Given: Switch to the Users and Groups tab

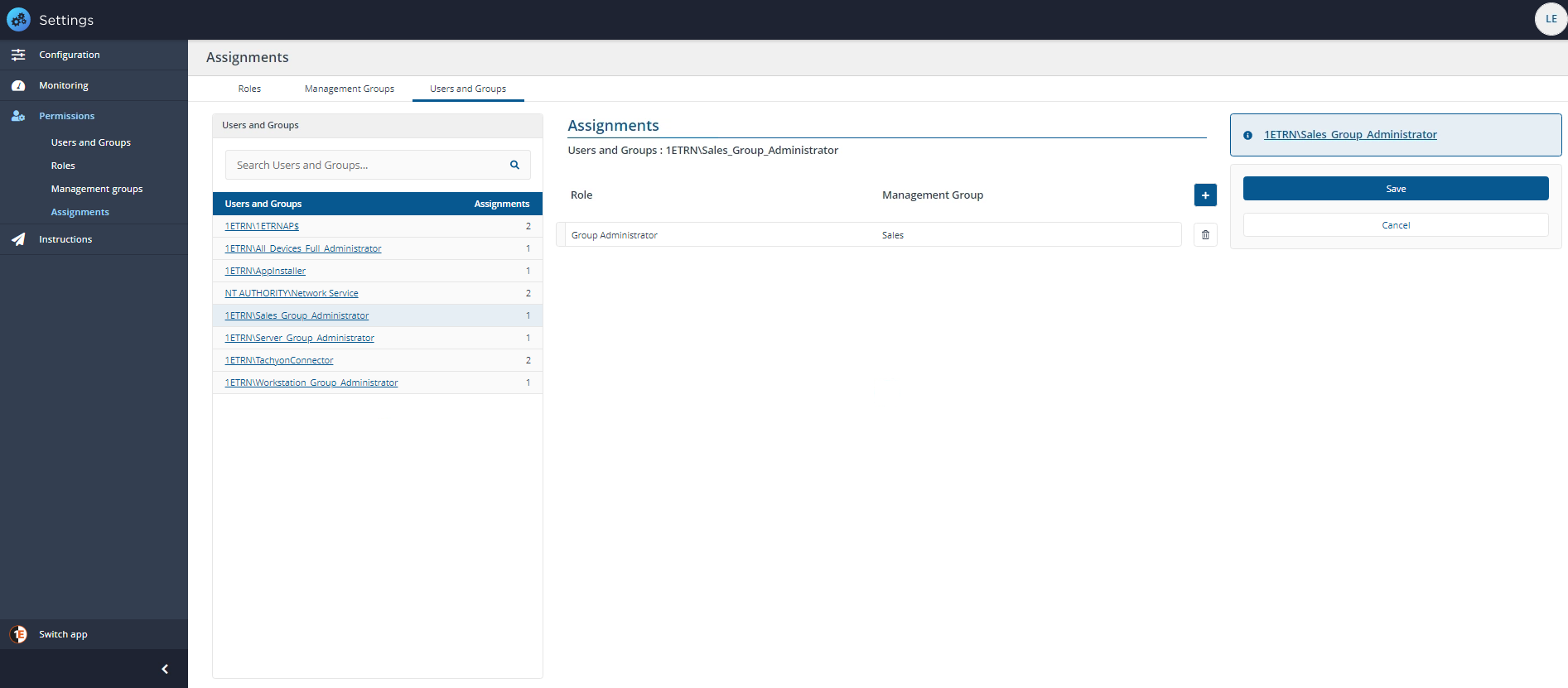Looking at the screenshot, I should click(468, 89).
